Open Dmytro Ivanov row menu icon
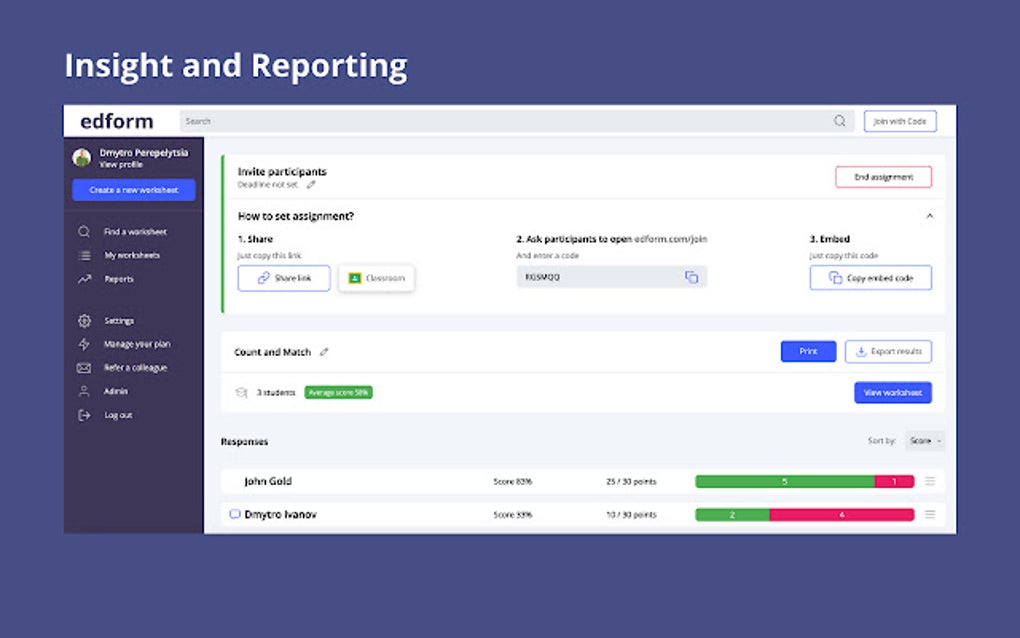The height and width of the screenshot is (638, 1020). coord(930,514)
